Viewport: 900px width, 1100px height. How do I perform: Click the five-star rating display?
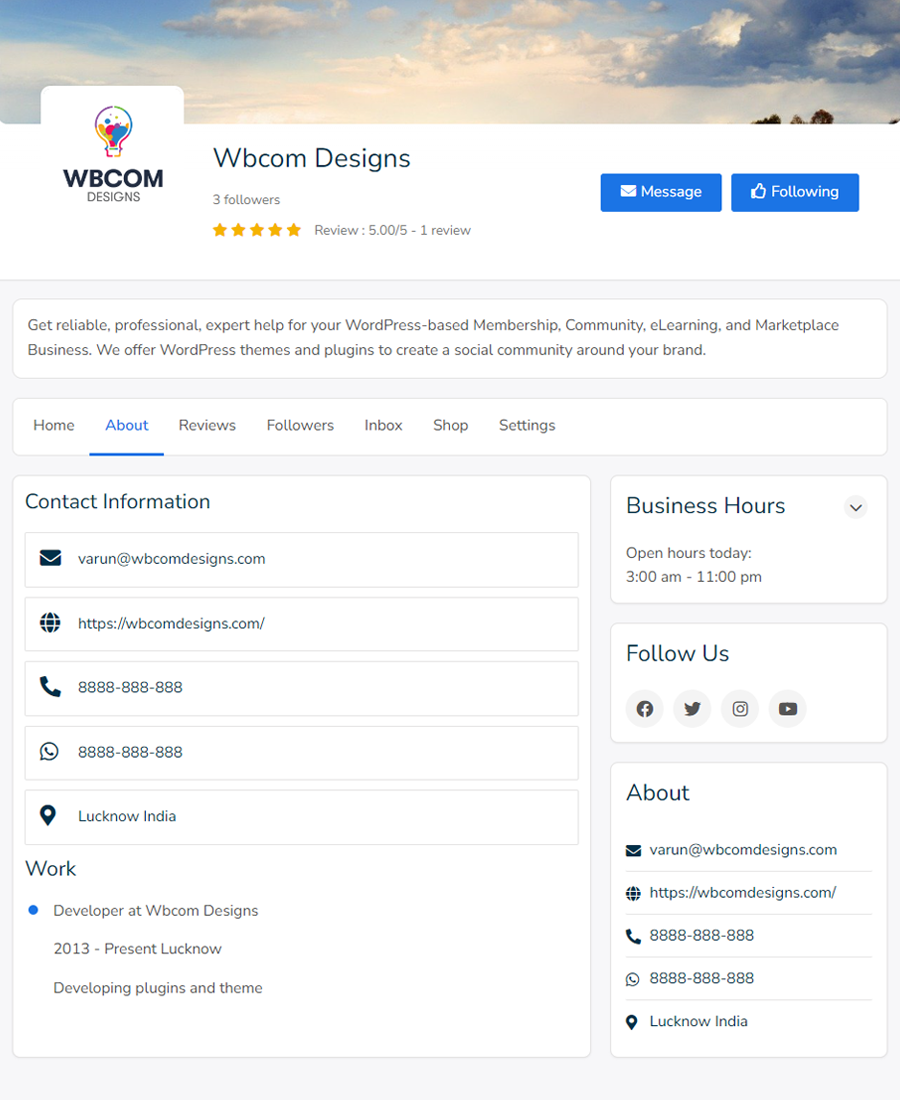[x=256, y=230]
